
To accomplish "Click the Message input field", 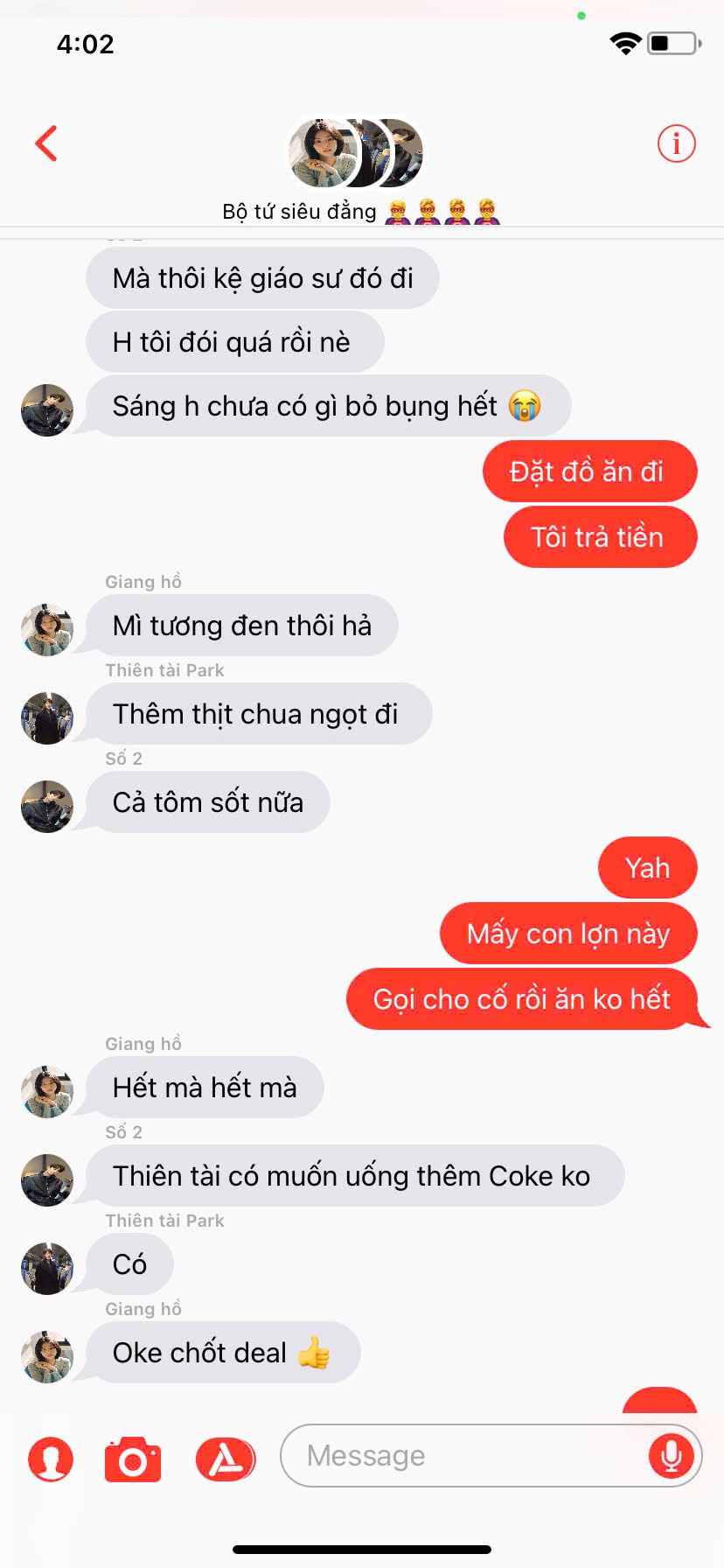I will (x=491, y=1456).
